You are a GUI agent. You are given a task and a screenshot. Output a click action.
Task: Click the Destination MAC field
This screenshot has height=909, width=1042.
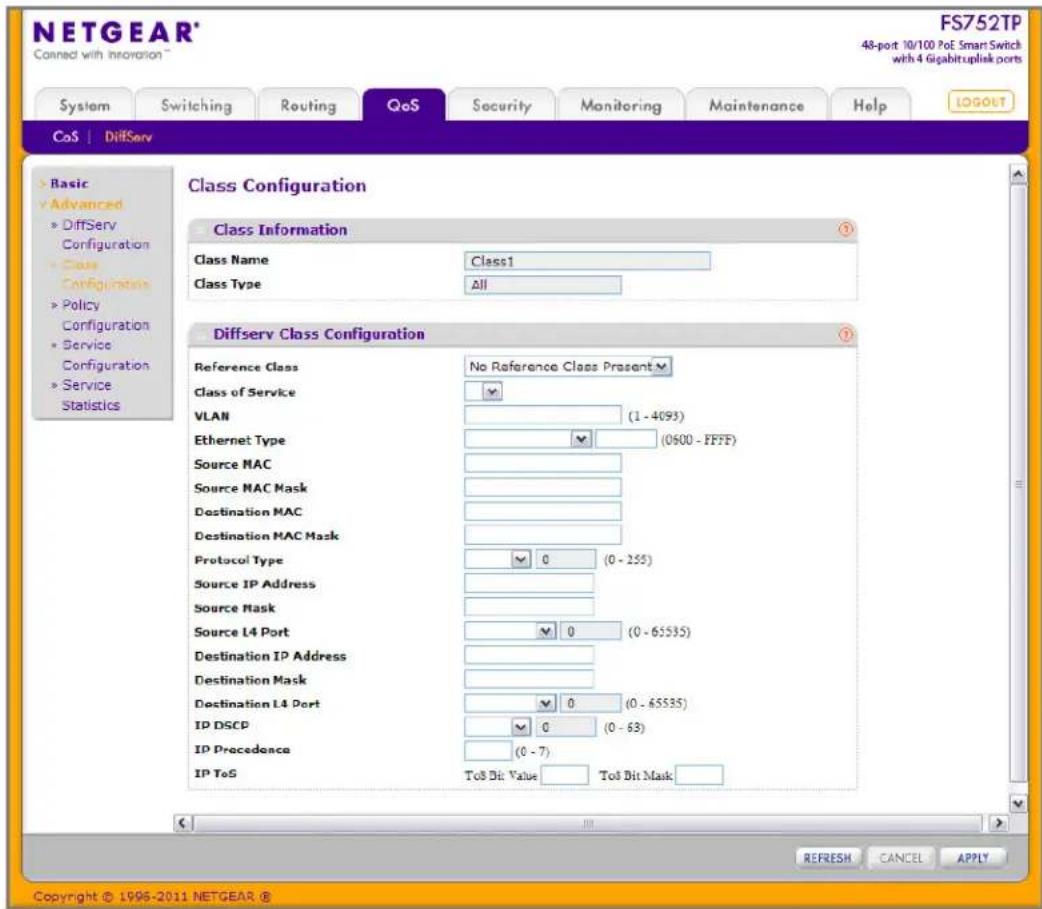(543, 511)
